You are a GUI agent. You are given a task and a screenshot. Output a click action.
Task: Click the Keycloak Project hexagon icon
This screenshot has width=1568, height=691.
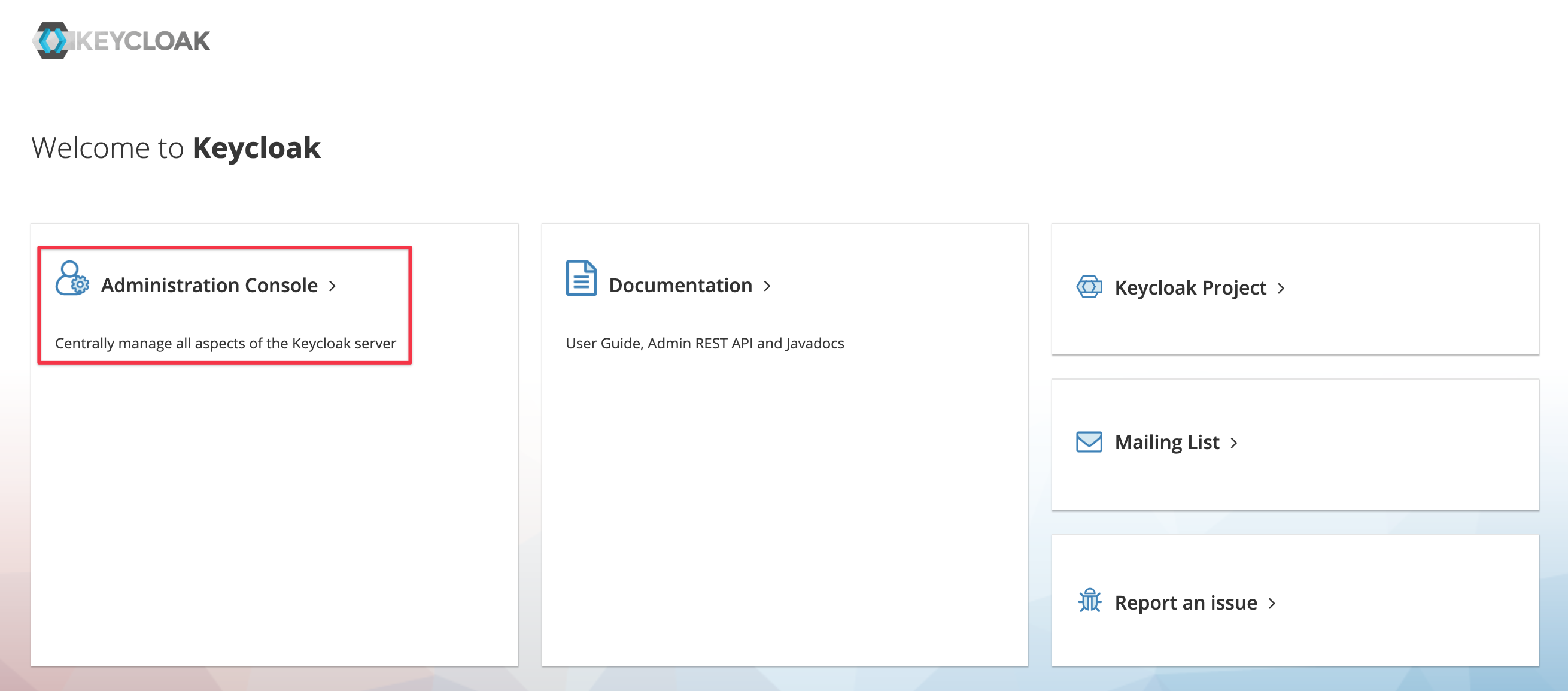coord(1089,287)
